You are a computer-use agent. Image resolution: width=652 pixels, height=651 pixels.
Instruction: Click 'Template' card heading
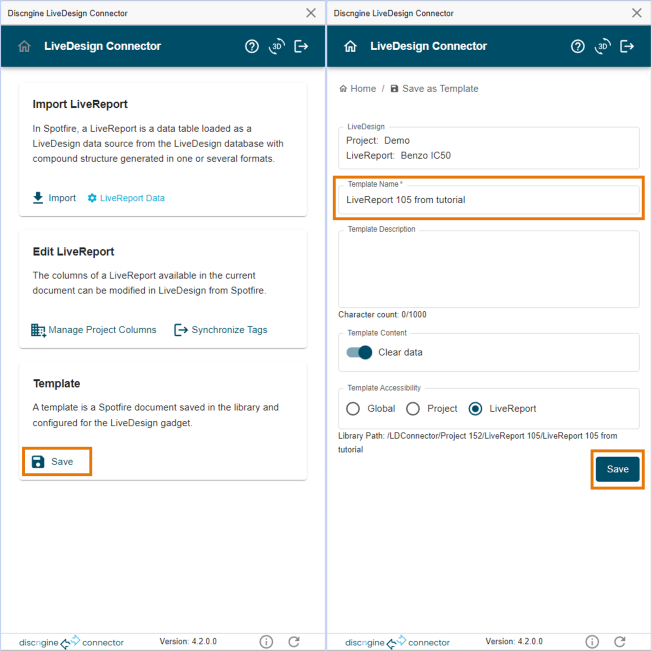[57, 384]
